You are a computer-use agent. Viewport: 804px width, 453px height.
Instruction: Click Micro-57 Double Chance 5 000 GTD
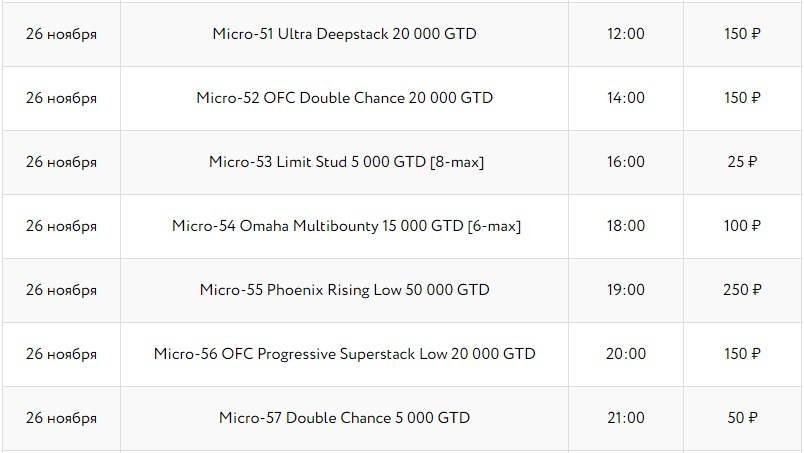(344, 418)
